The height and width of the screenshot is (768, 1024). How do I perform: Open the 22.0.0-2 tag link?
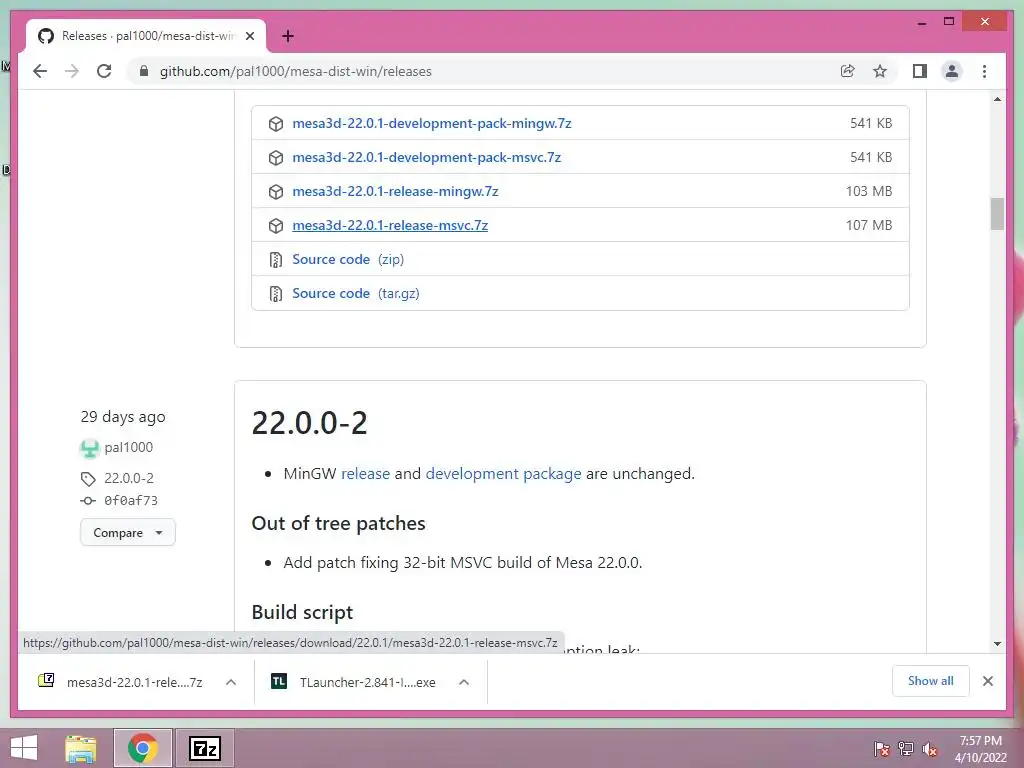coord(129,478)
